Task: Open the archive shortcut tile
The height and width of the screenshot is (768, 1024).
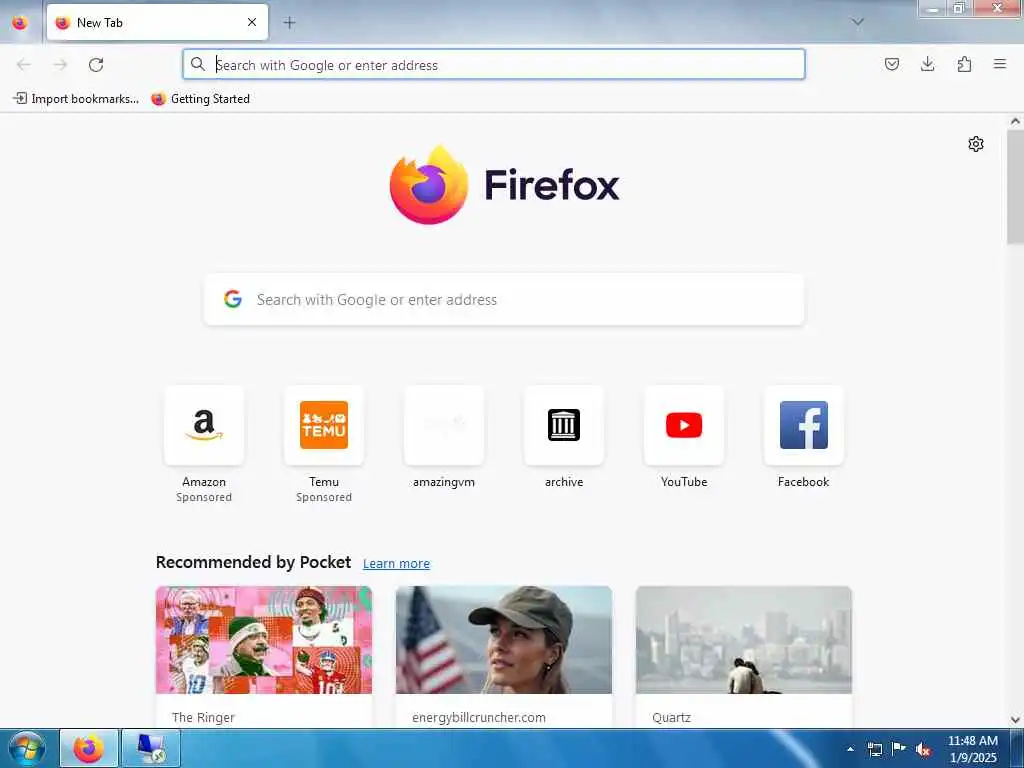Action: 564,425
